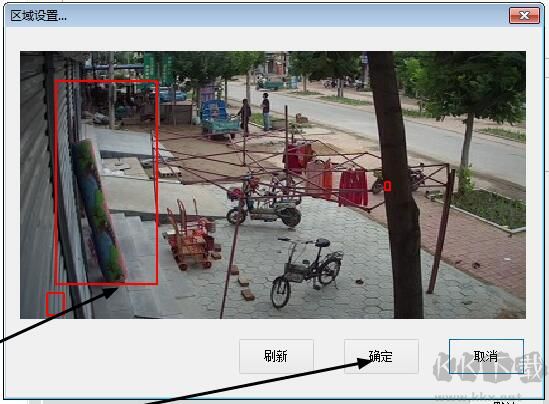Close the 区域设置 dialog window
This screenshot has width=549, height=404.
click(x=524, y=15)
